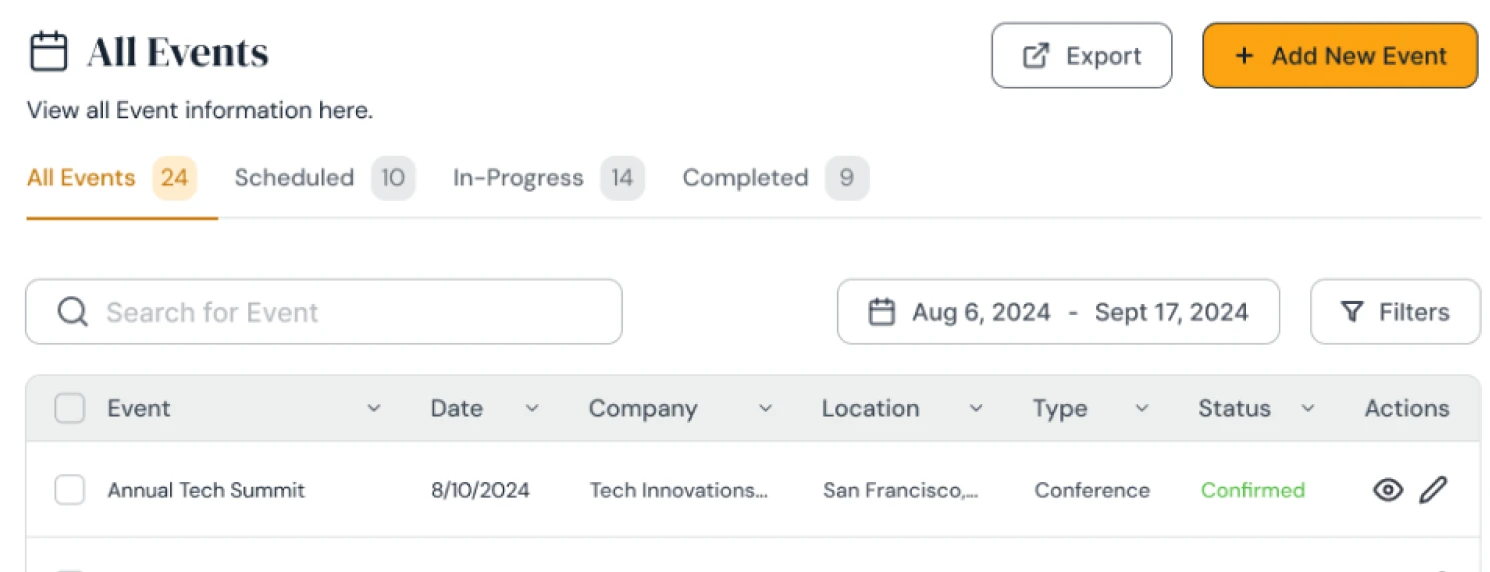The image size is (1490, 572).
Task: Click the plus icon on Add New Event
Action: [1244, 56]
